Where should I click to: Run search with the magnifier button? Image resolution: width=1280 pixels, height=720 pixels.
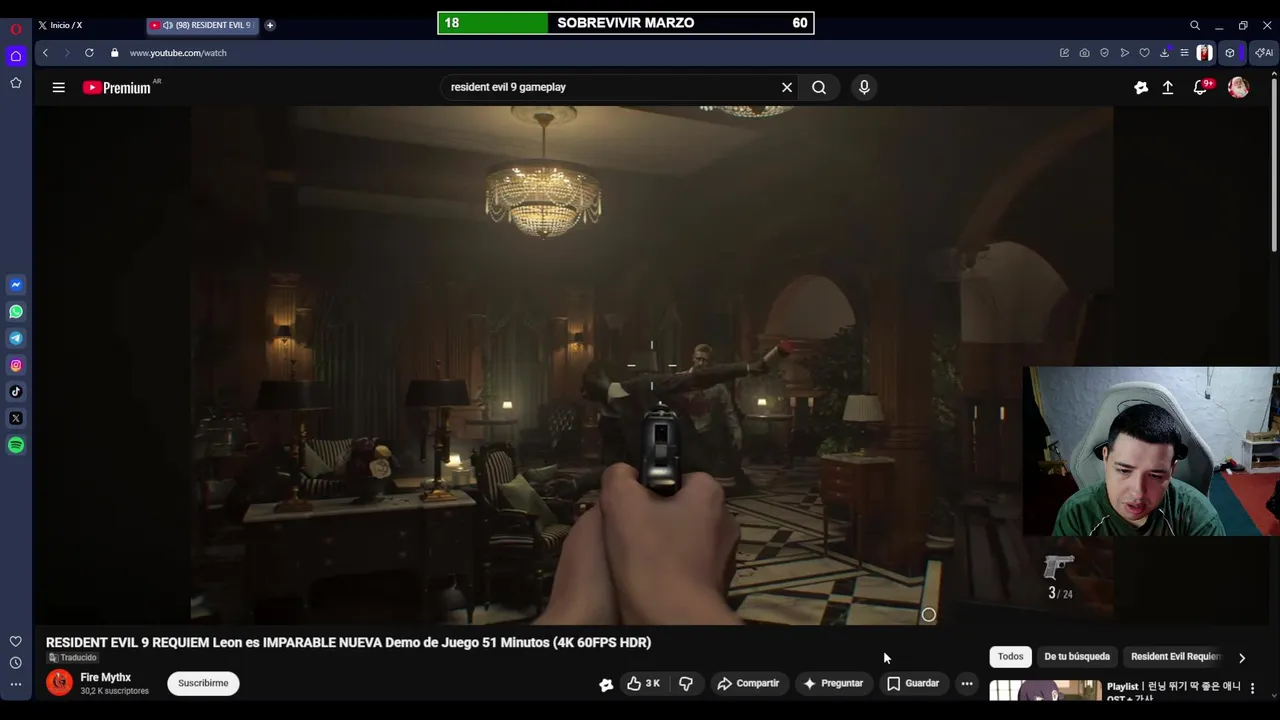(819, 88)
